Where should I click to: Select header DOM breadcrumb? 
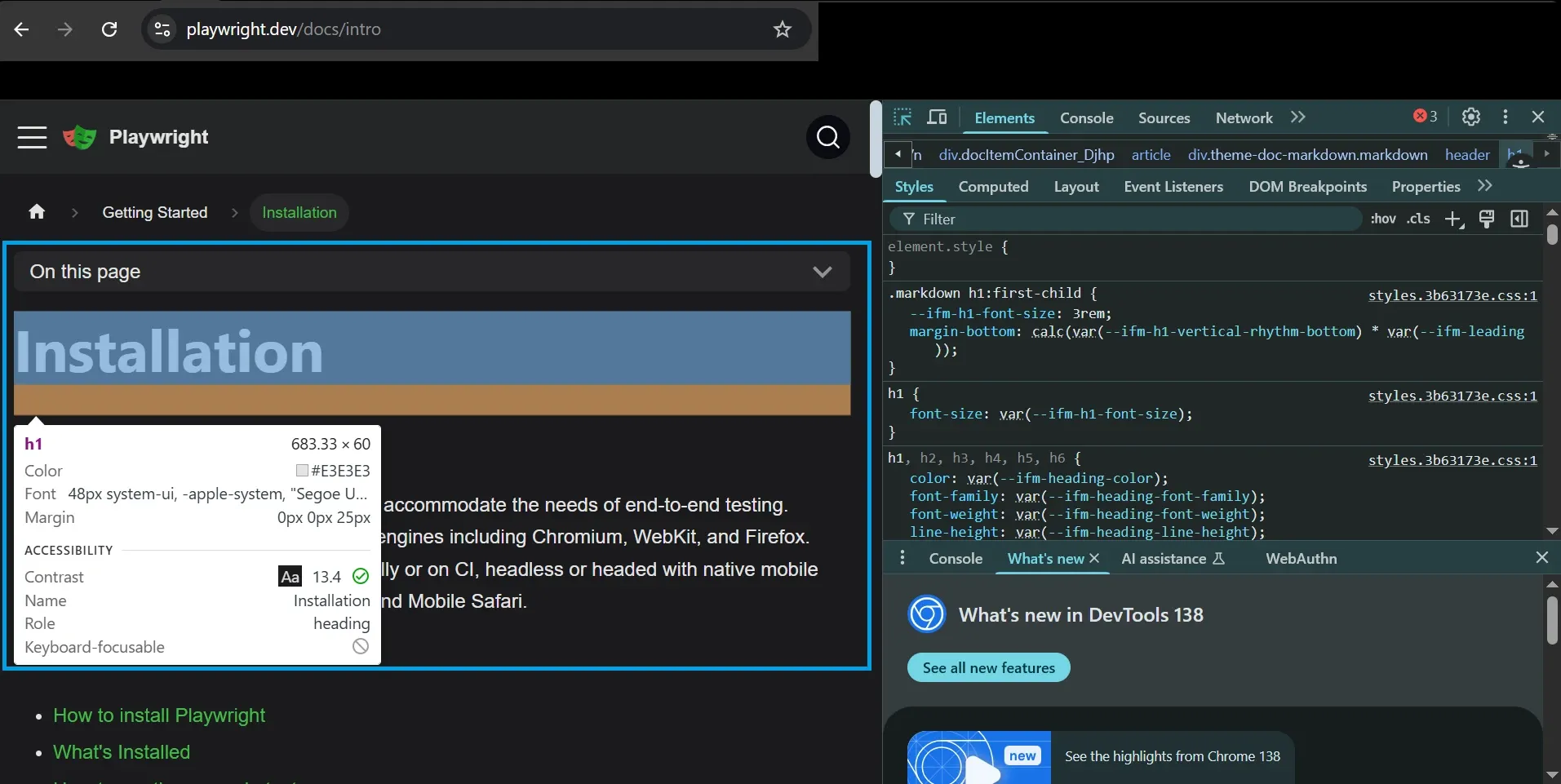click(1467, 155)
